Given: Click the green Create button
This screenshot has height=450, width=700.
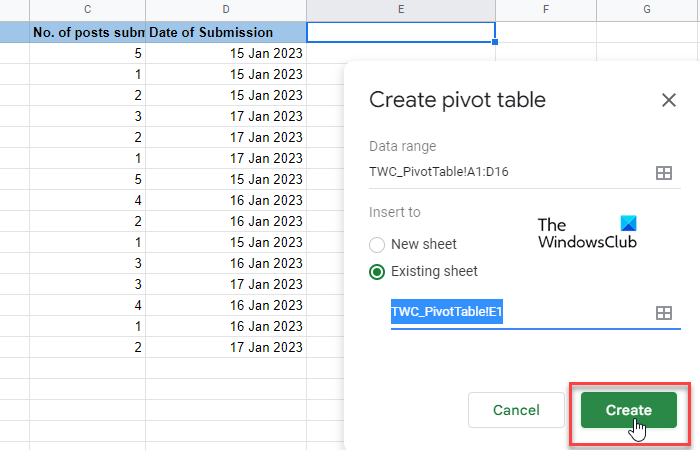Looking at the screenshot, I should point(629,410).
